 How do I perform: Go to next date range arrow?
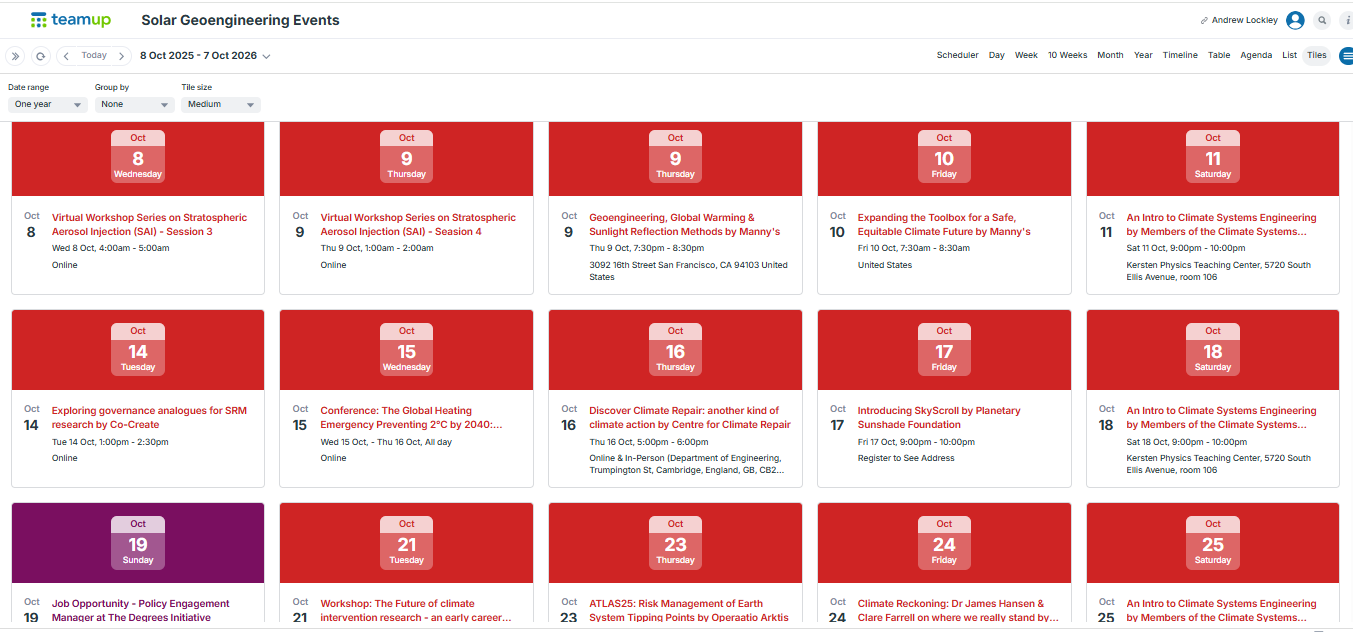[x=122, y=56]
